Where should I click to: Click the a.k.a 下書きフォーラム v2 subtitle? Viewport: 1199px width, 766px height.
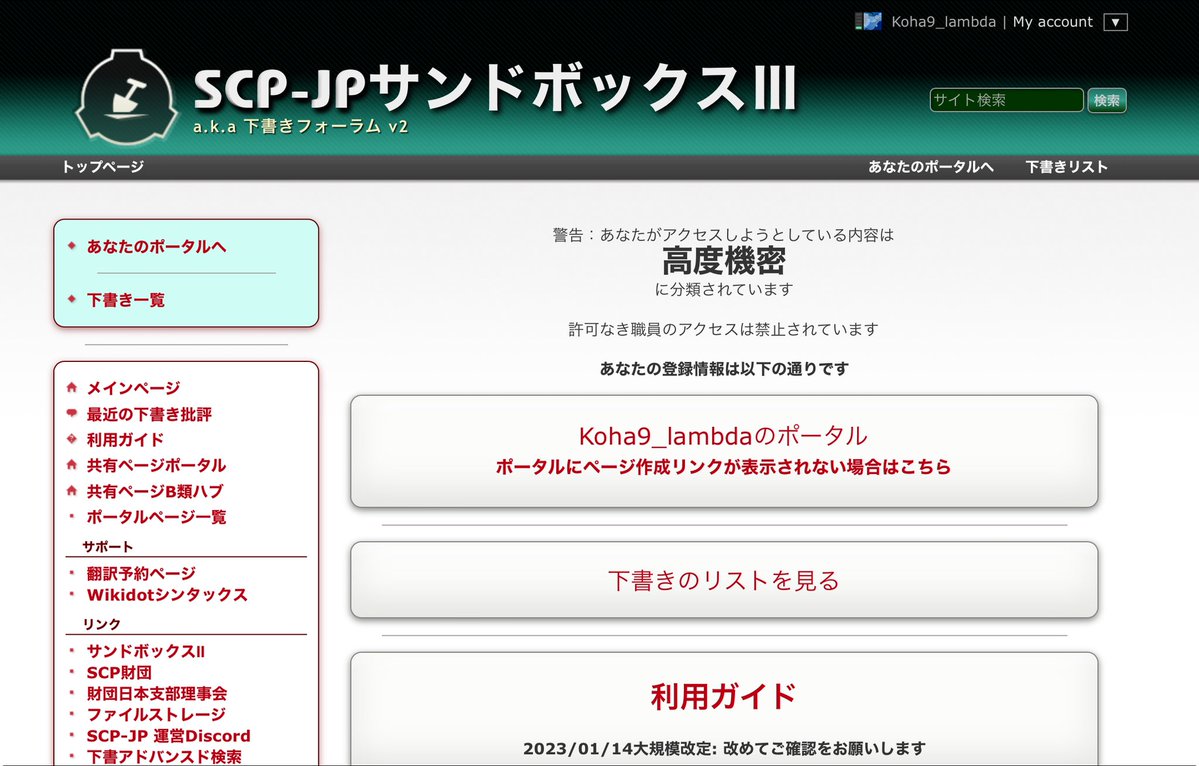(x=301, y=126)
